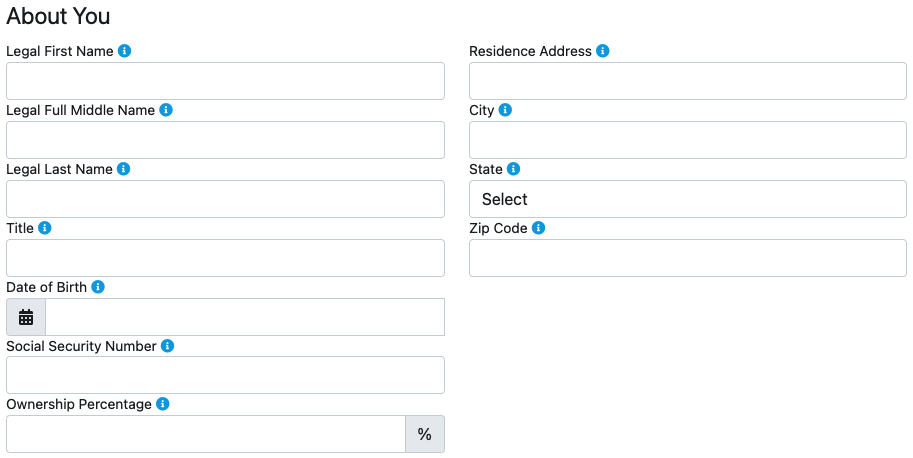913x458 pixels.
Task: Open the calendar date picker icon
Action: point(26,317)
